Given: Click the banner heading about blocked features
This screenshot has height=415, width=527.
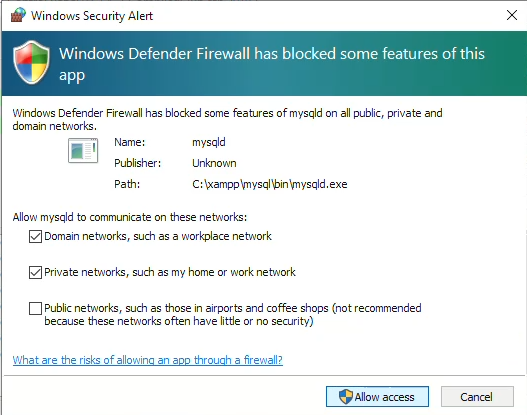Looking at the screenshot, I should [272, 64].
